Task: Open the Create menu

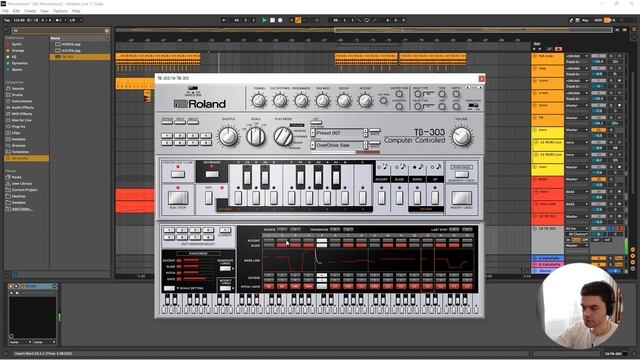Action: click(30, 11)
